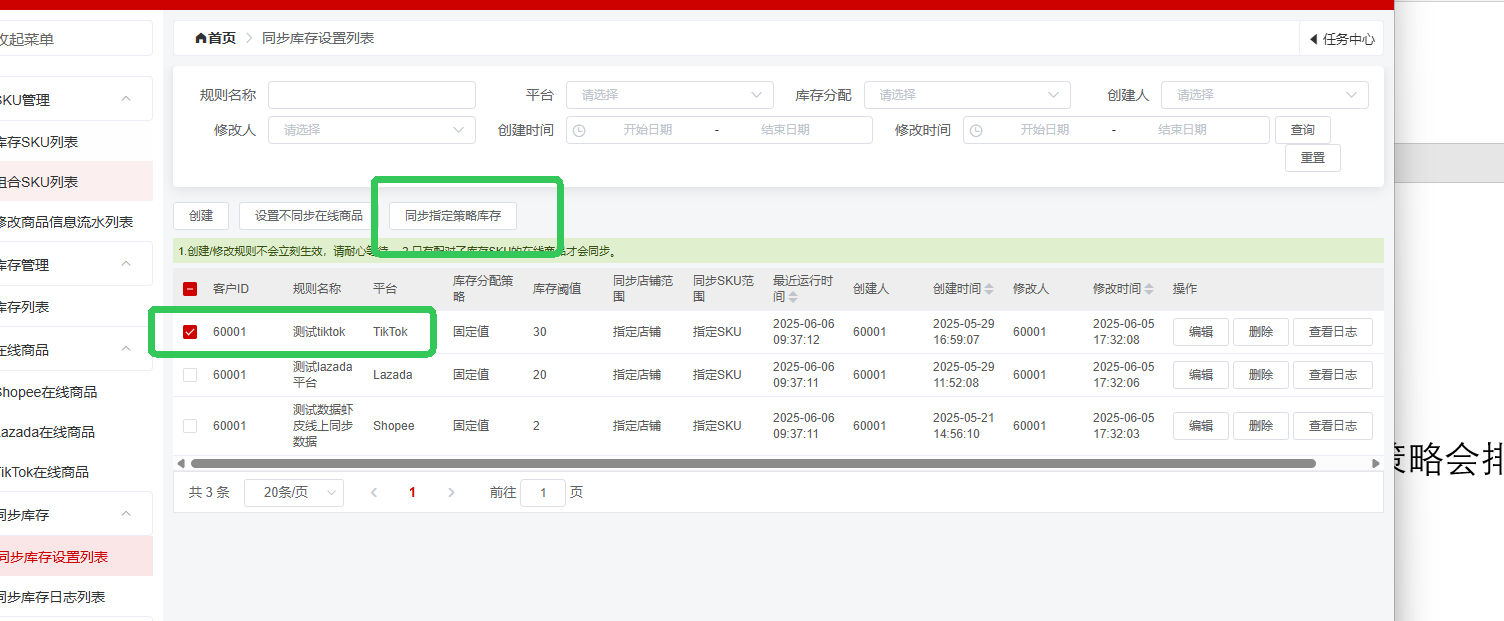Open the 20条/页 page size dropdown
The height and width of the screenshot is (621, 1504).
click(293, 493)
